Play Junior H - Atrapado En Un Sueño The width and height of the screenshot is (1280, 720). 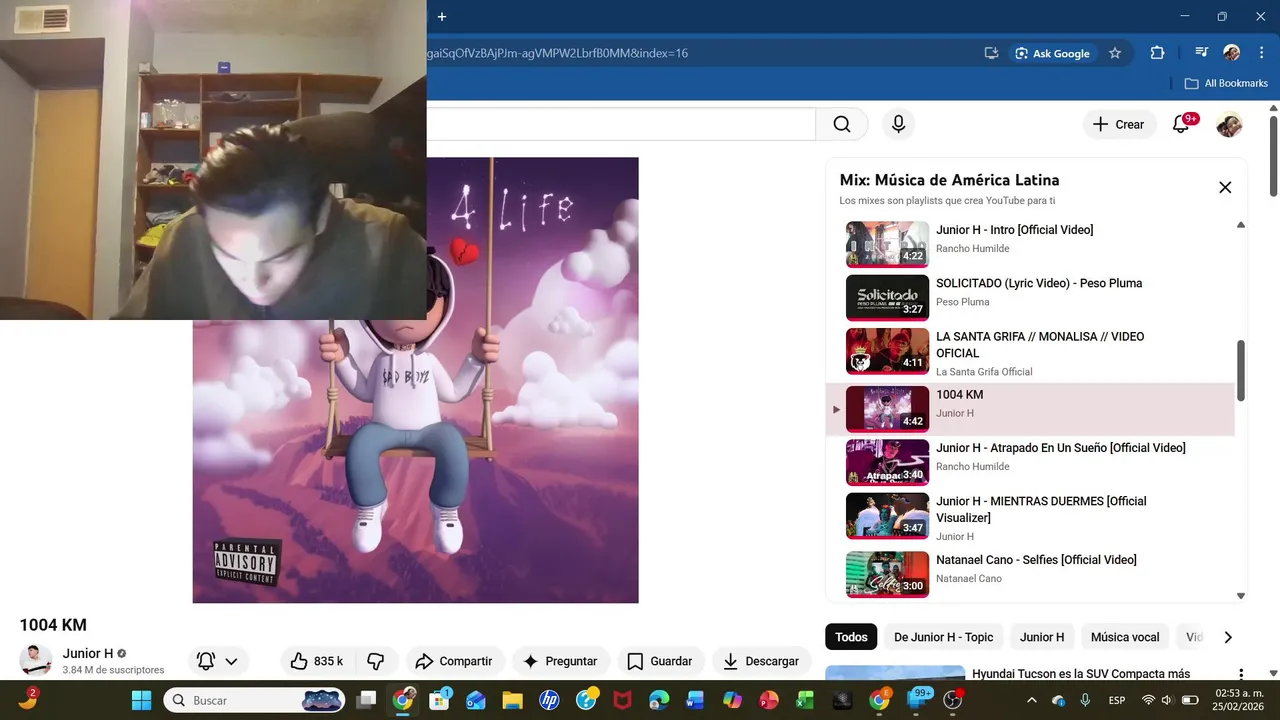(1030, 461)
